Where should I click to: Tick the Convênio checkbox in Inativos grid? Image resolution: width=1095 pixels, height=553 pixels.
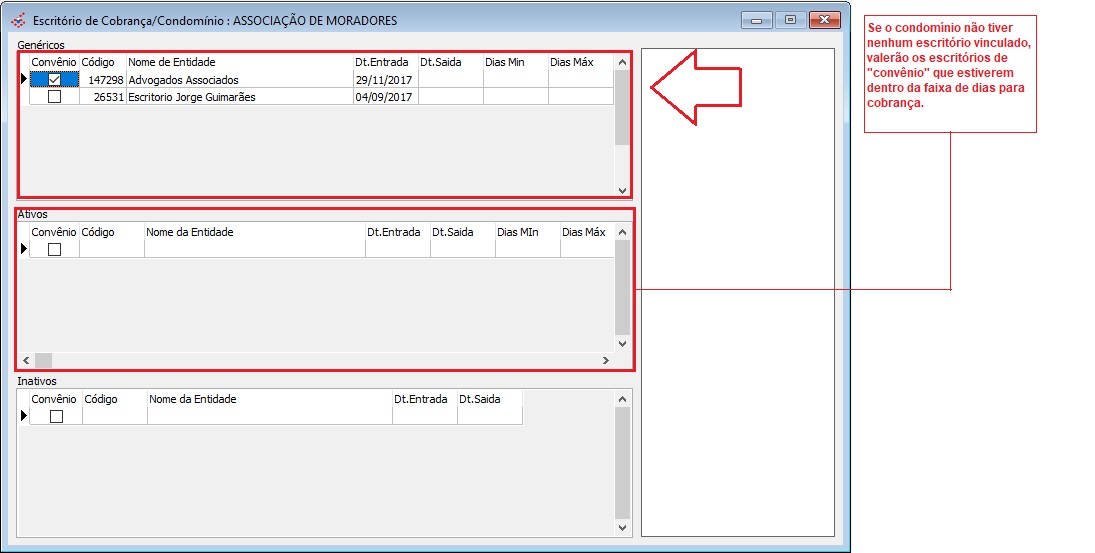56,416
